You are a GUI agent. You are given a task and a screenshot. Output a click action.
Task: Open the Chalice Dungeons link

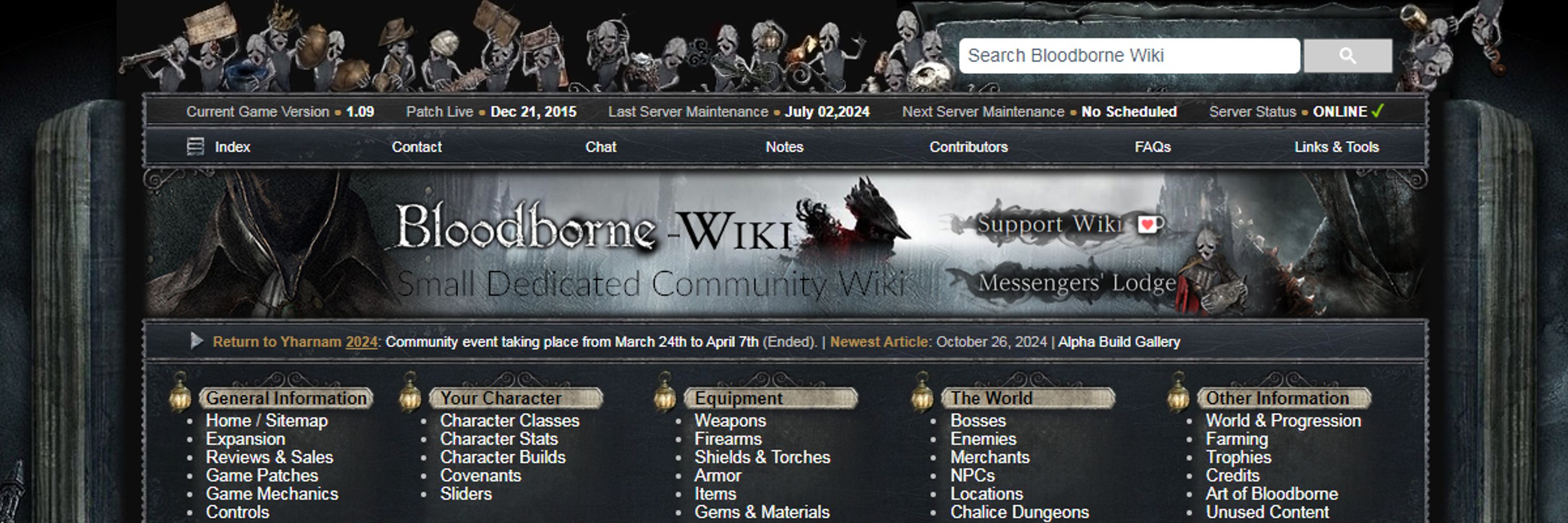click(x=1020, y=512)
